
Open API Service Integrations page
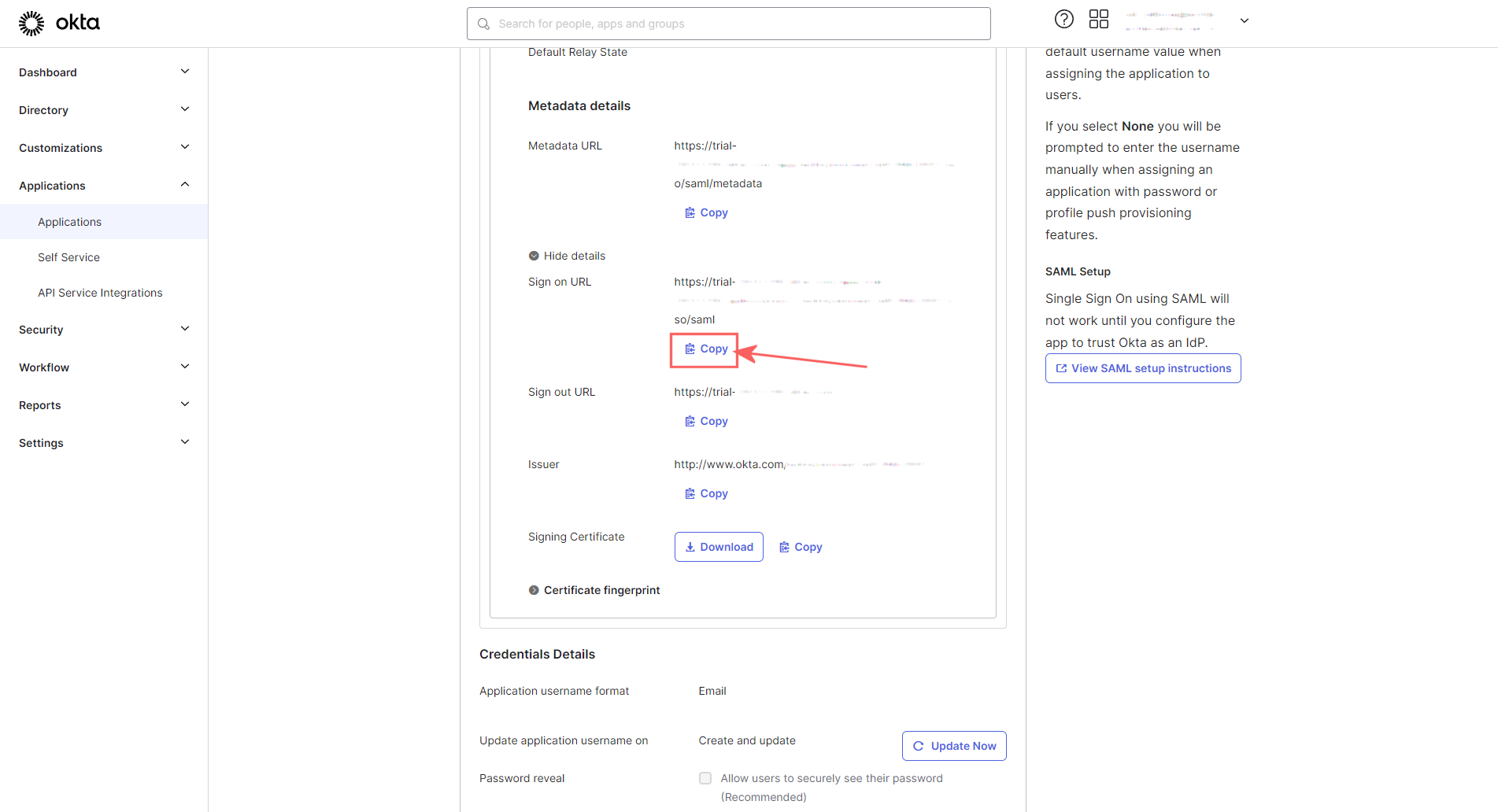point(100,293)
